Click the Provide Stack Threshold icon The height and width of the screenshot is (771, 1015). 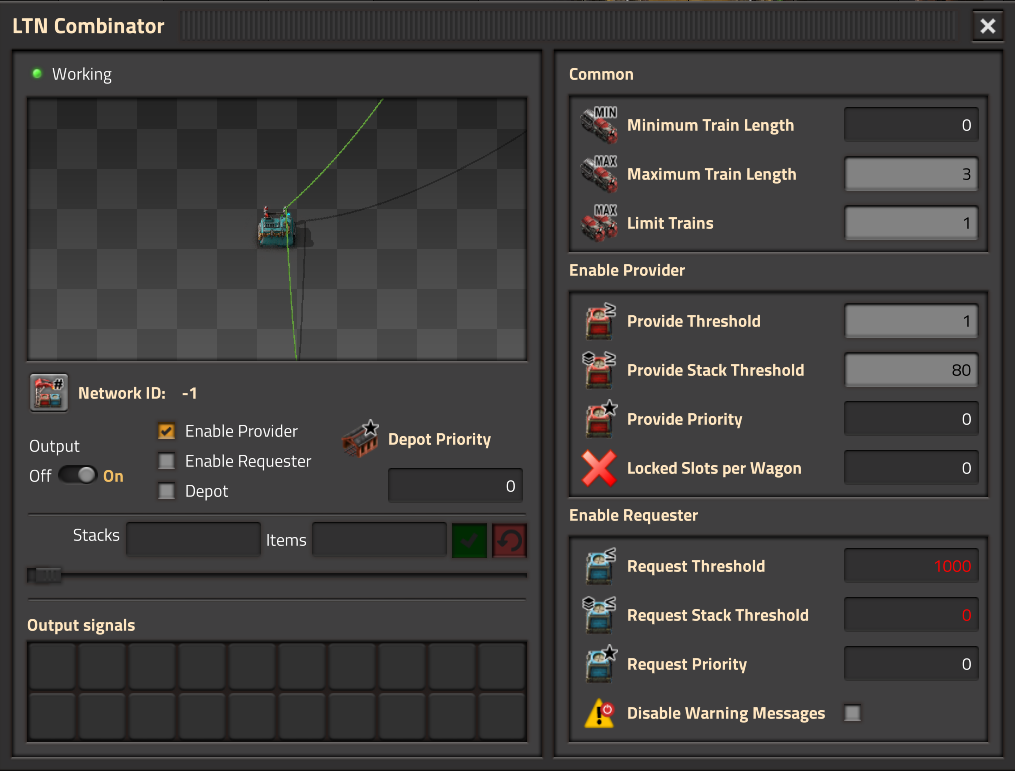(599, 370)
